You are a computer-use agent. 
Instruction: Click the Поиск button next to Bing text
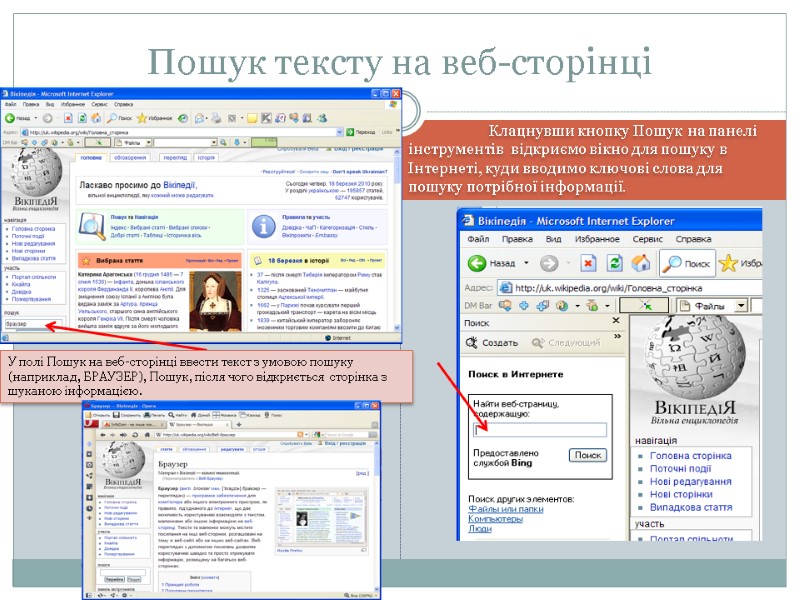coord(588,455)
